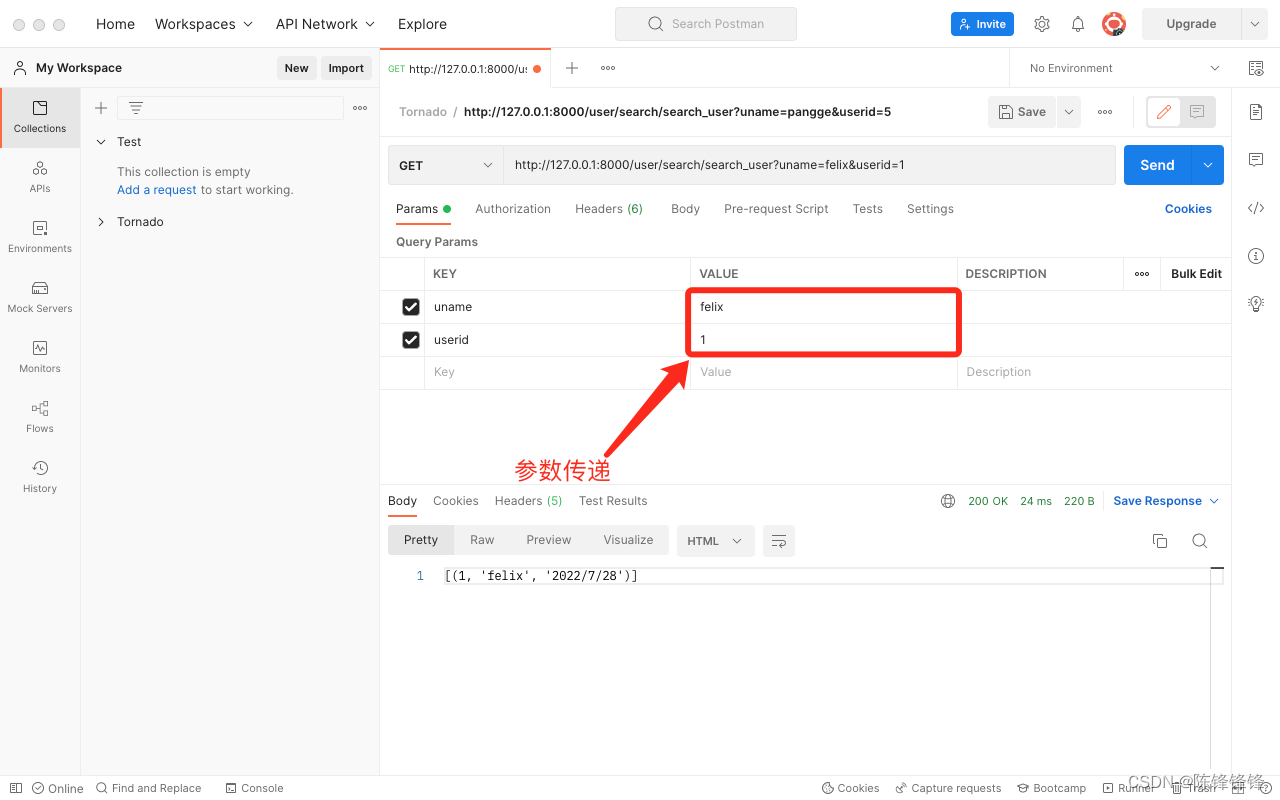Open the lightbulb related requests icon

coord(1256,304)
